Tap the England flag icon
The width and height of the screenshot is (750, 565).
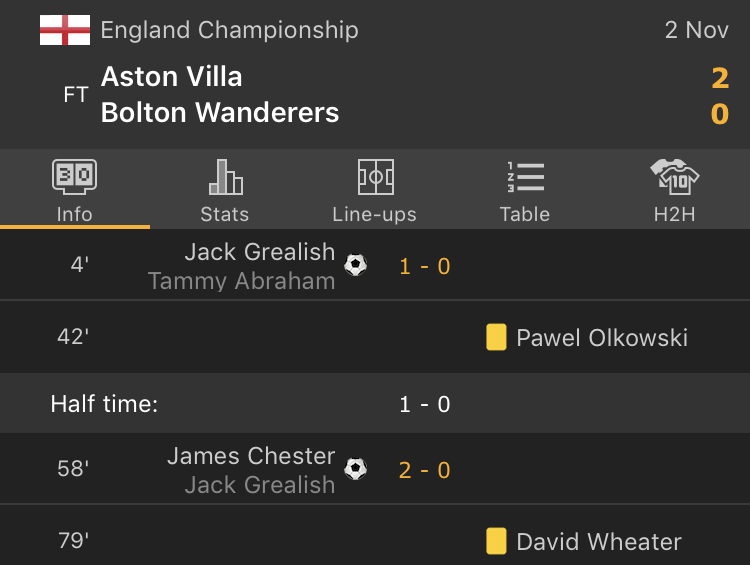point(65,30)
